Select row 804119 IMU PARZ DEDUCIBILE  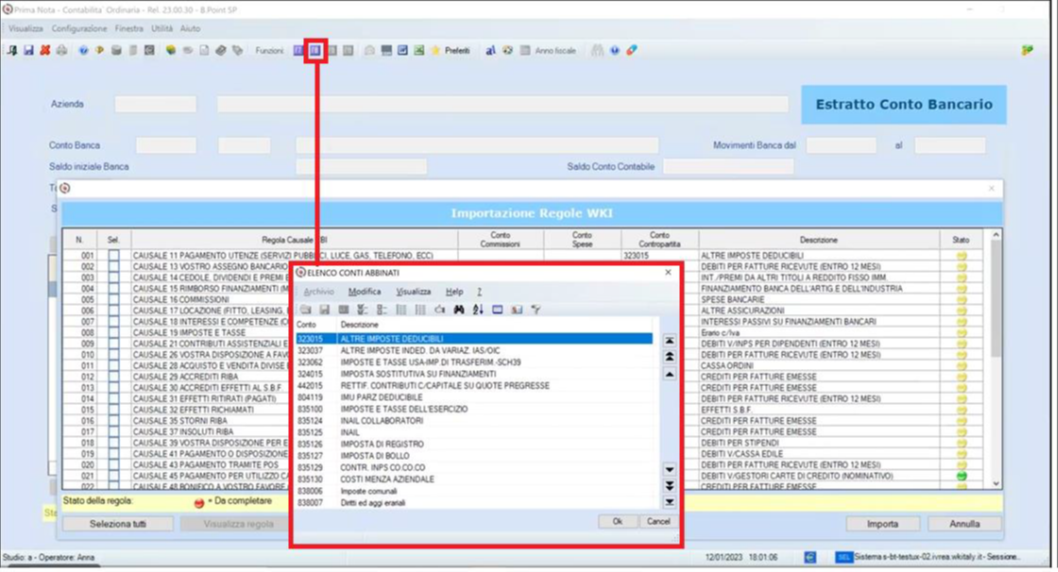pos(474,397)
